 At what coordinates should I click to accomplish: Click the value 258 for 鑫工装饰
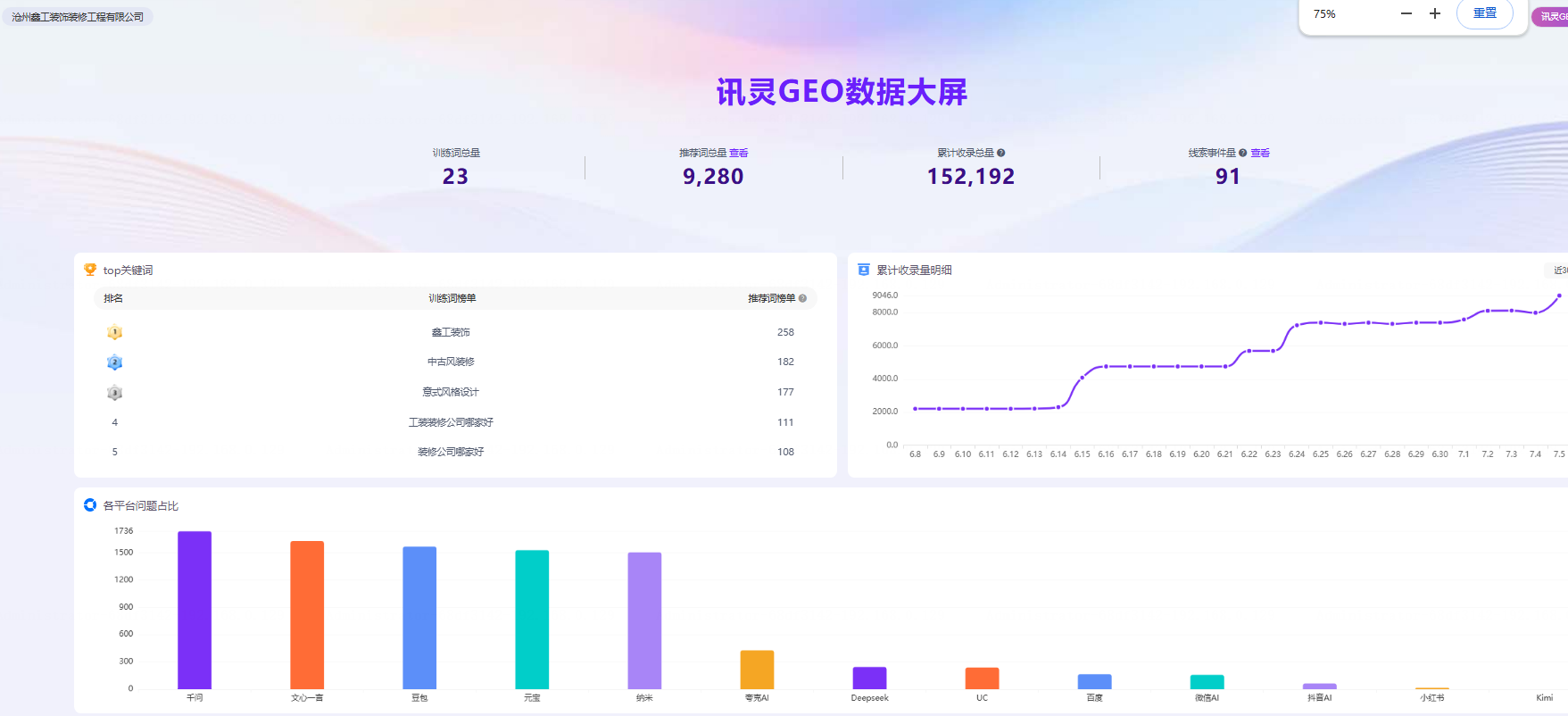pyautogui.click(x=785, y=332)
